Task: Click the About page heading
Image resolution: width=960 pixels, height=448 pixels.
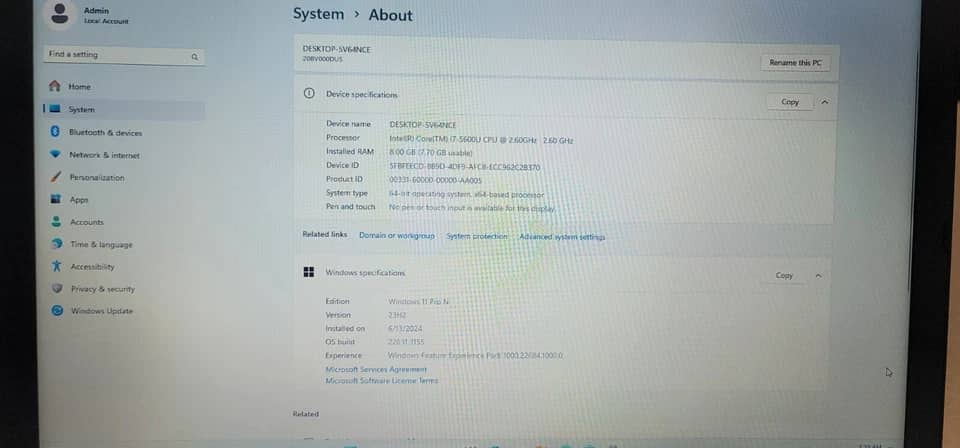Action: pos(391,15)
